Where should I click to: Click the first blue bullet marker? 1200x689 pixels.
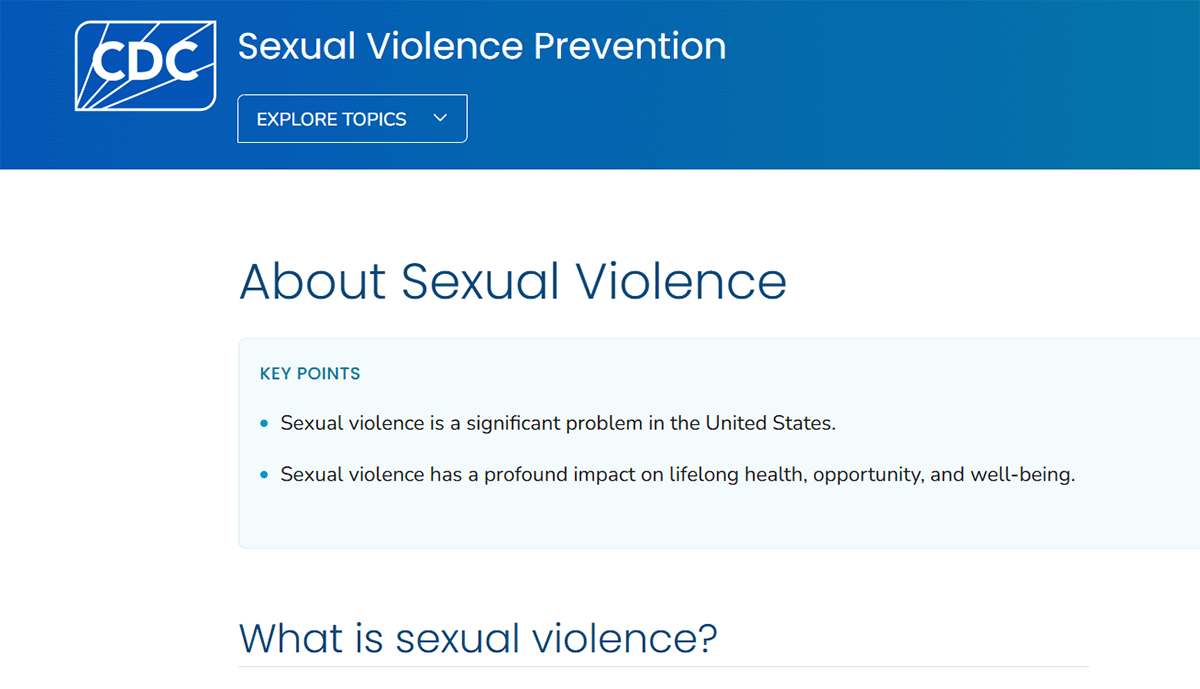pos(263,423)
